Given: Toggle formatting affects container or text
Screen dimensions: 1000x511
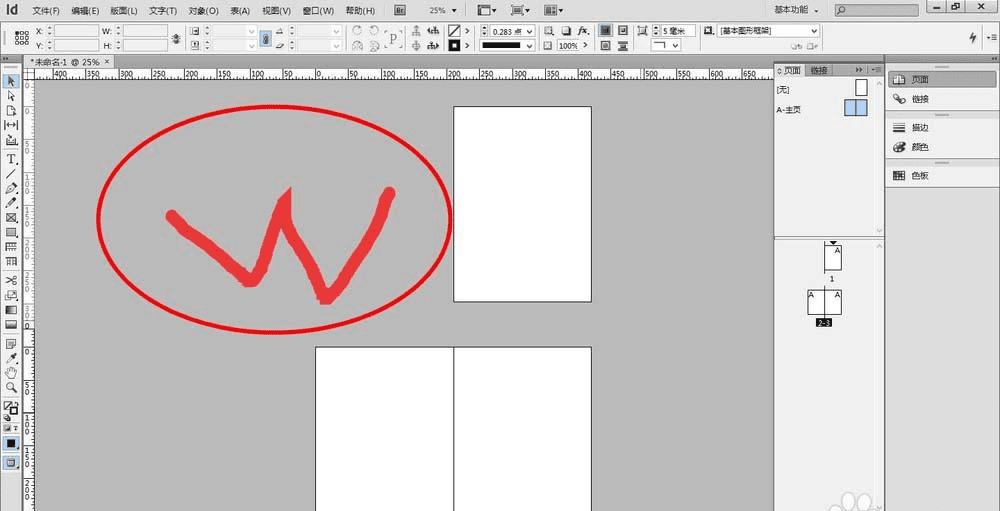Looking at the screenshot, I should 11,428.
